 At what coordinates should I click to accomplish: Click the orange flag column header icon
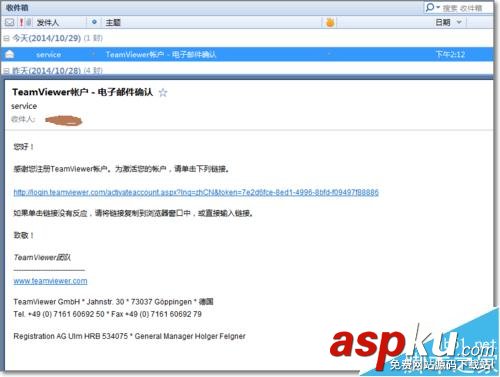(x=330, y=23)
